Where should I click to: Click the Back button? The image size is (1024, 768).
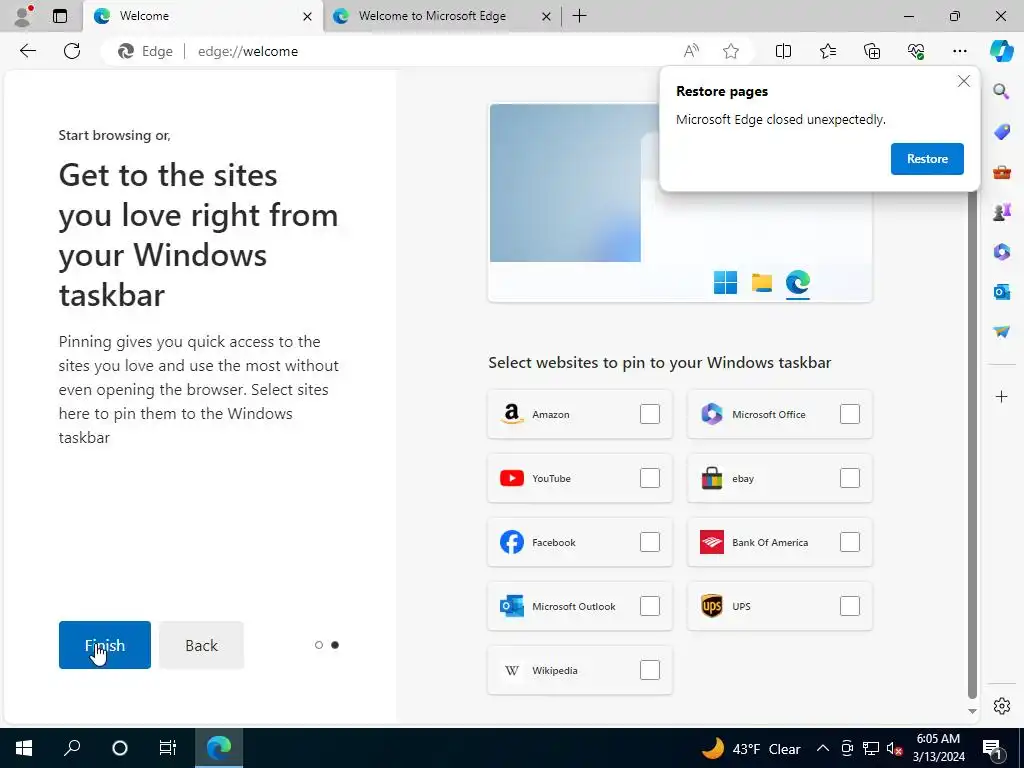[x=201, y=645]
